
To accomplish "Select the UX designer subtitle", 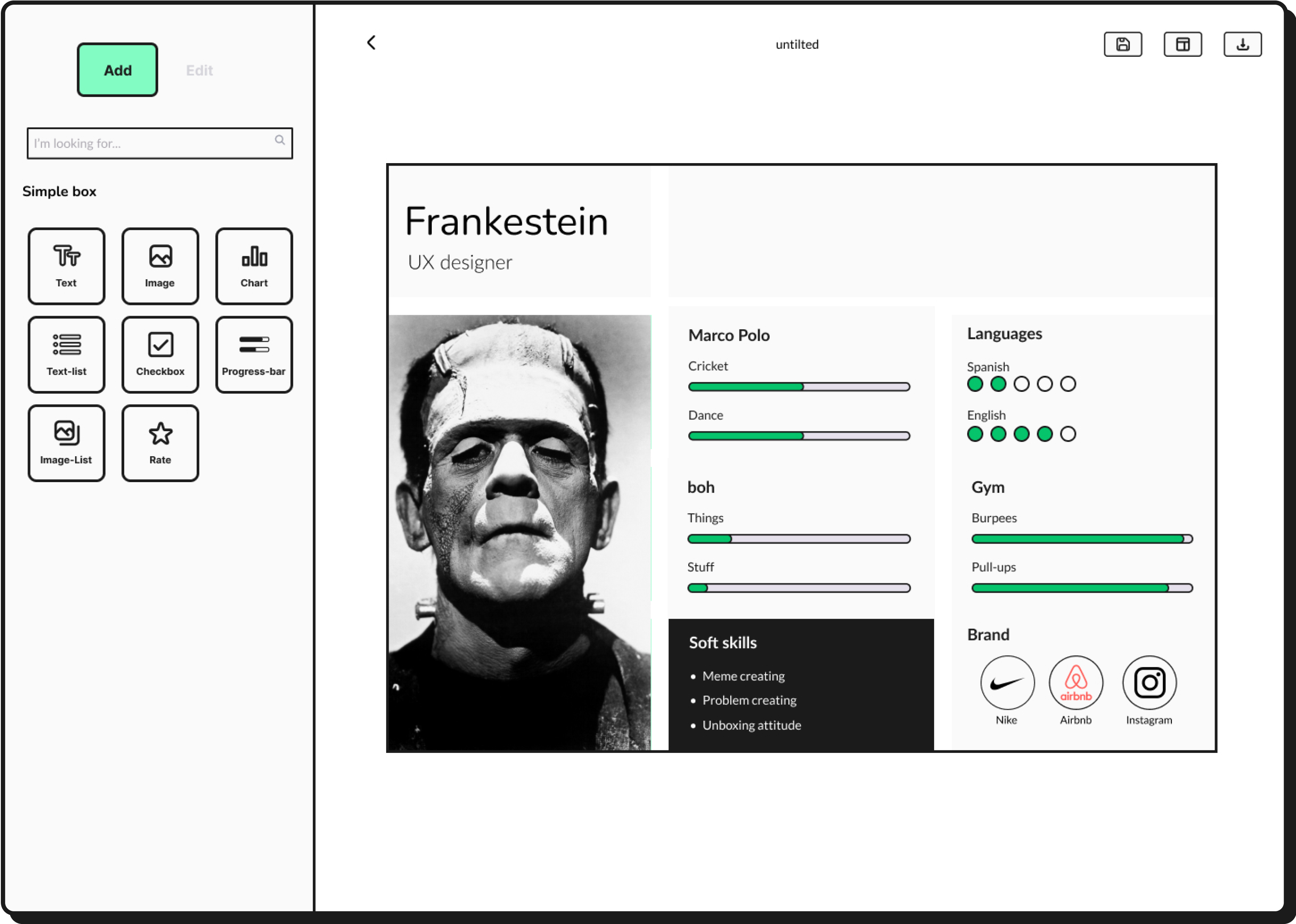I will 460,262.
